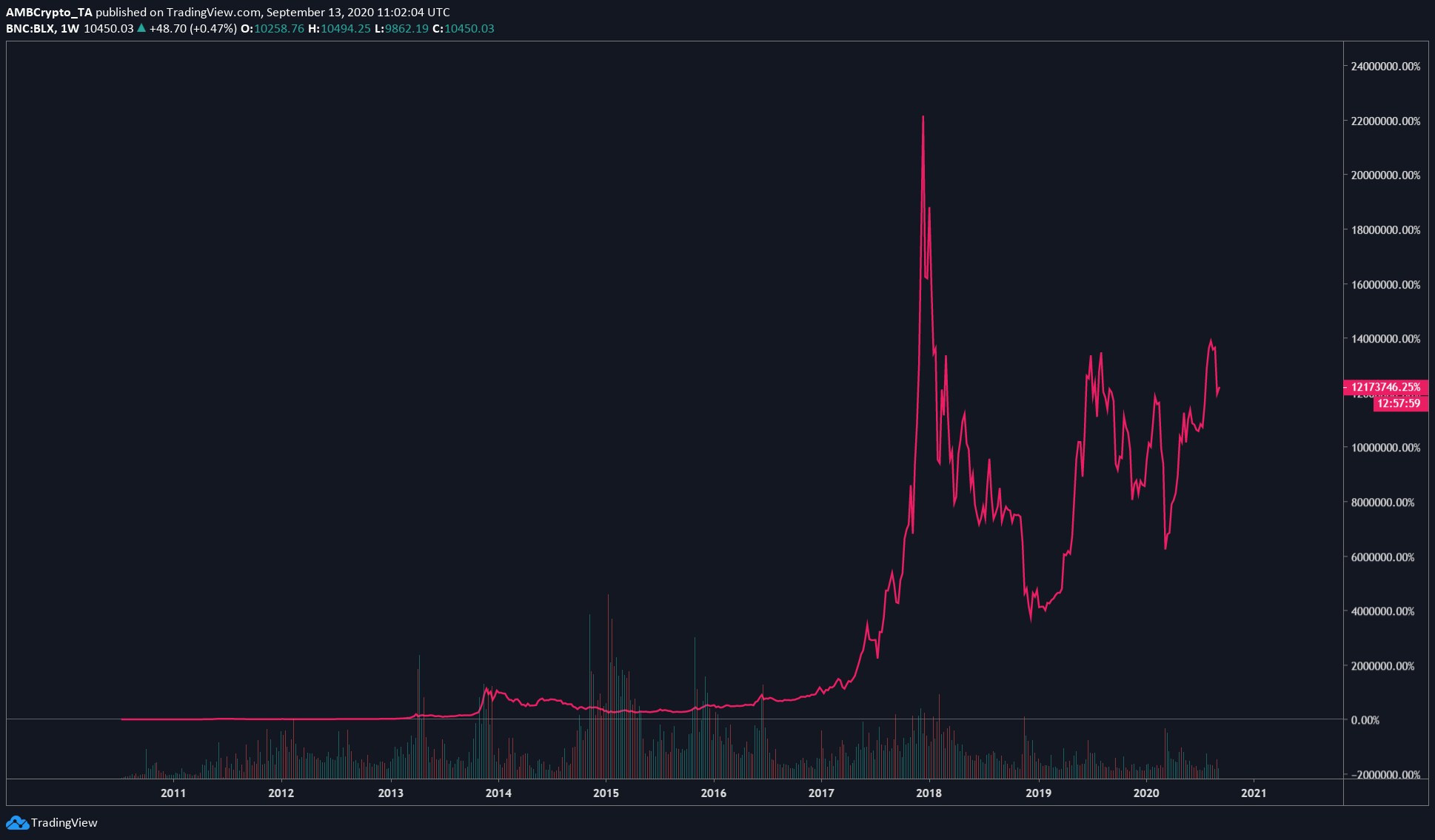The width and height of the screenshot is (1435, 840).
Task: Click the TradingView cloud logo icon
Action: coord(17,822)
